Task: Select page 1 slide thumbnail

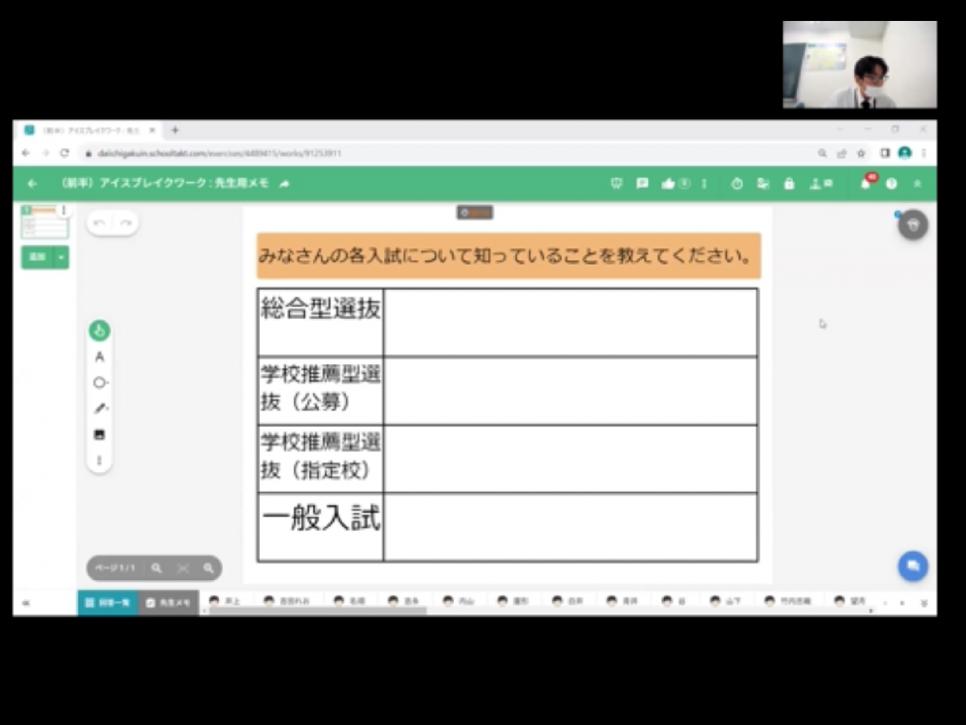Action: tap(44, 224)
